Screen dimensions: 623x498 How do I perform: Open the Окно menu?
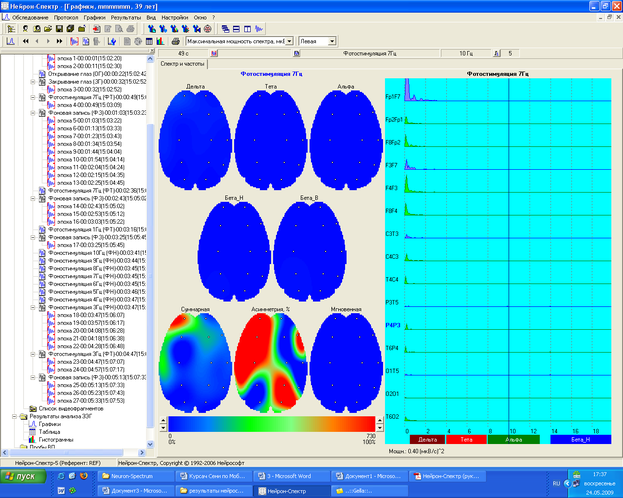200,17
